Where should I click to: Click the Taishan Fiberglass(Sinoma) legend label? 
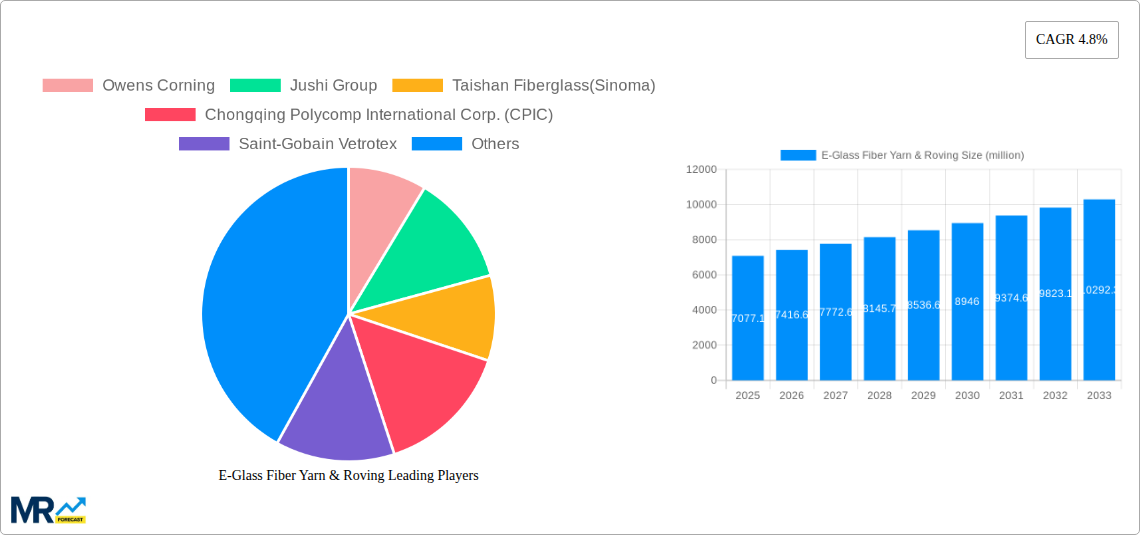pyautogui.click(x=554, y=86)
